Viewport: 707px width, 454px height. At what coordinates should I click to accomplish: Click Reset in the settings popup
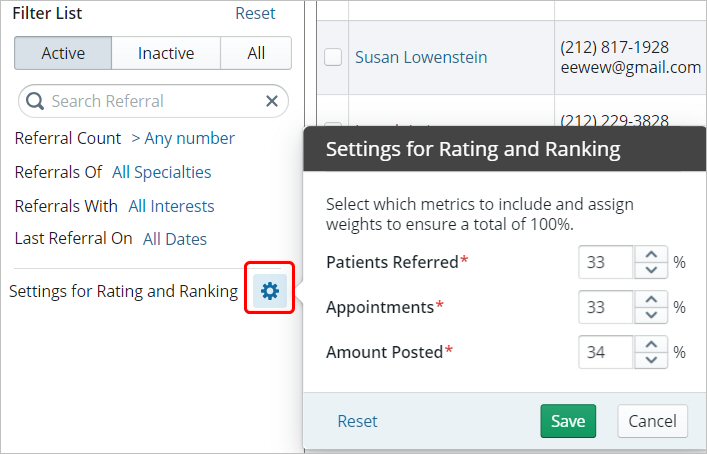pos(358,421)
